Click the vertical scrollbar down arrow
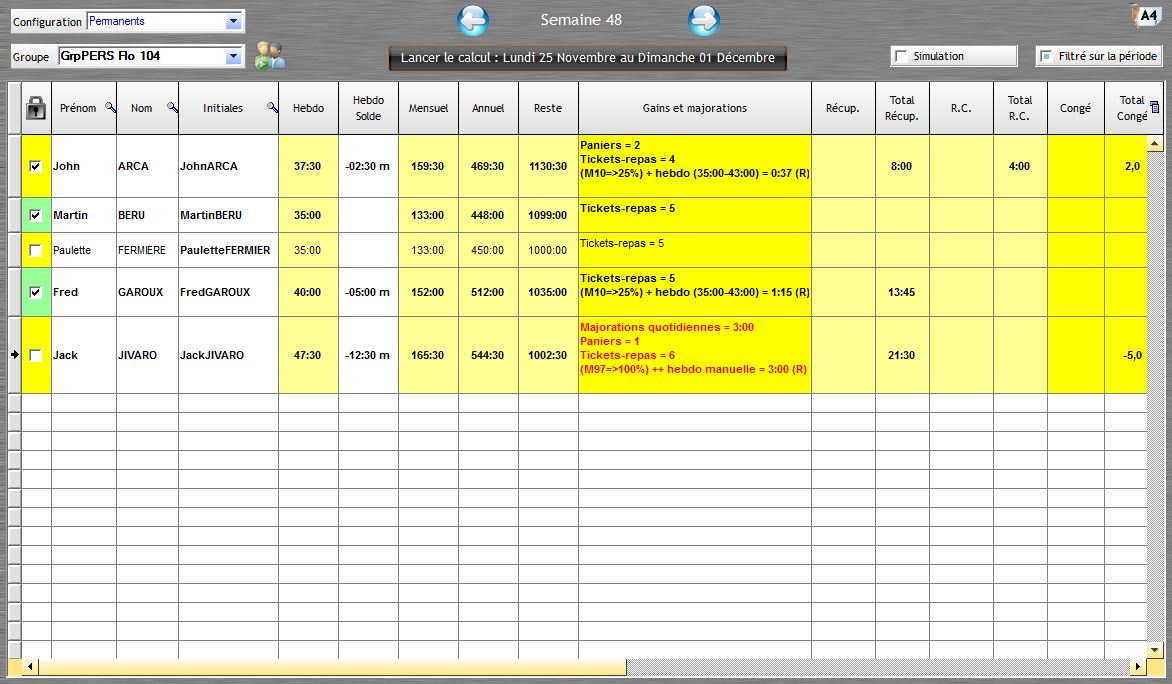 pyautogui.click(x=1155, y=650)
